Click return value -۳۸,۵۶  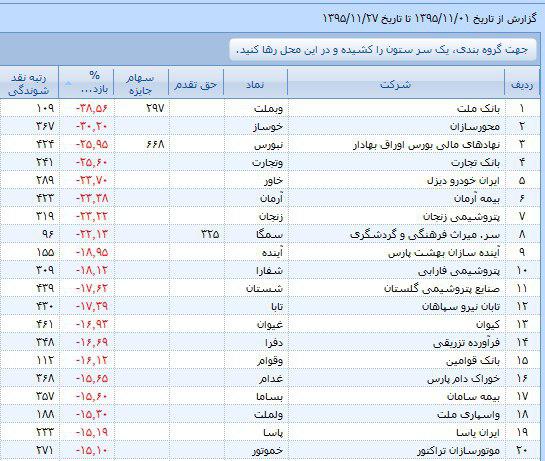[x=92, y=108]
